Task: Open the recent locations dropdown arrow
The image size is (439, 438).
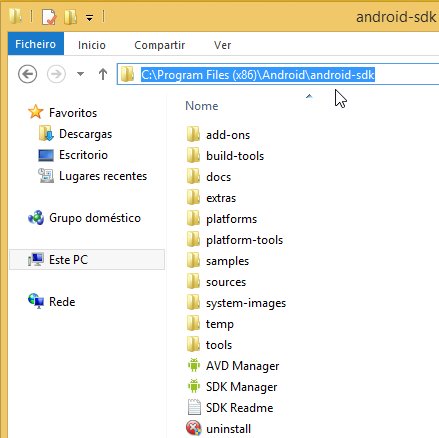Action: pos(80,74)
